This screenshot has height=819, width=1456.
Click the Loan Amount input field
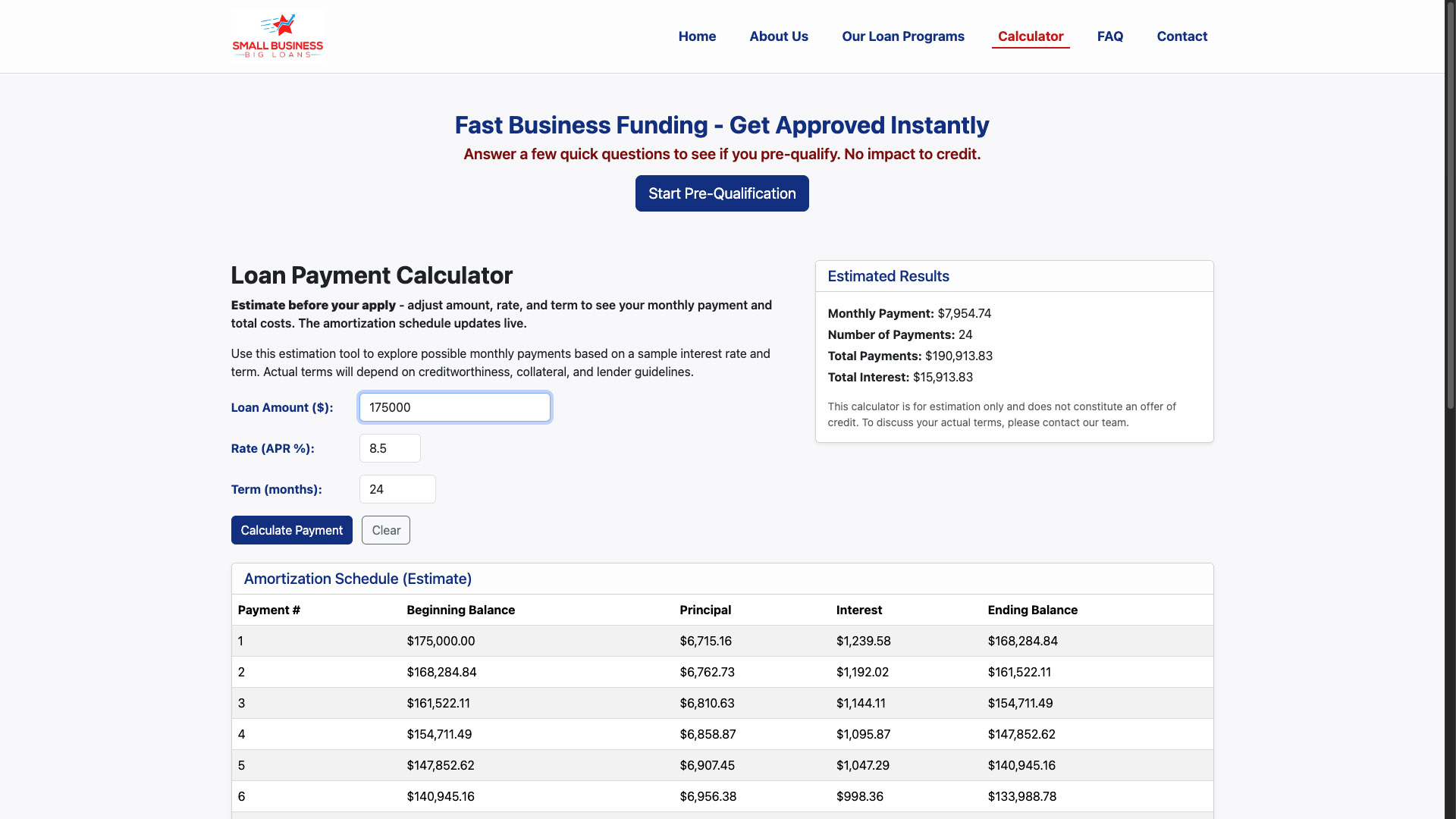click(454, 407)
